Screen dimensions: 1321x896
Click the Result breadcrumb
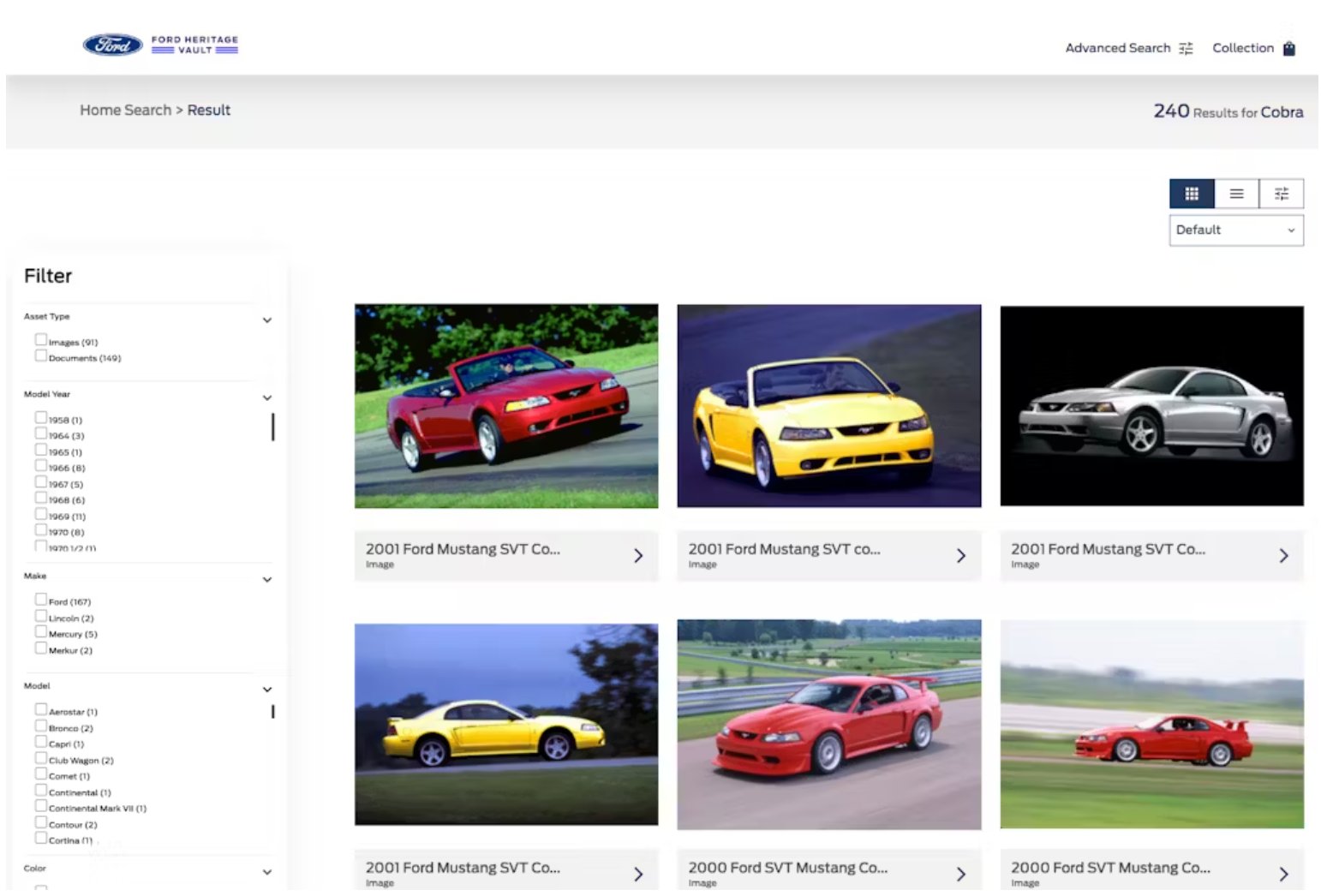[x=209, y=111]
